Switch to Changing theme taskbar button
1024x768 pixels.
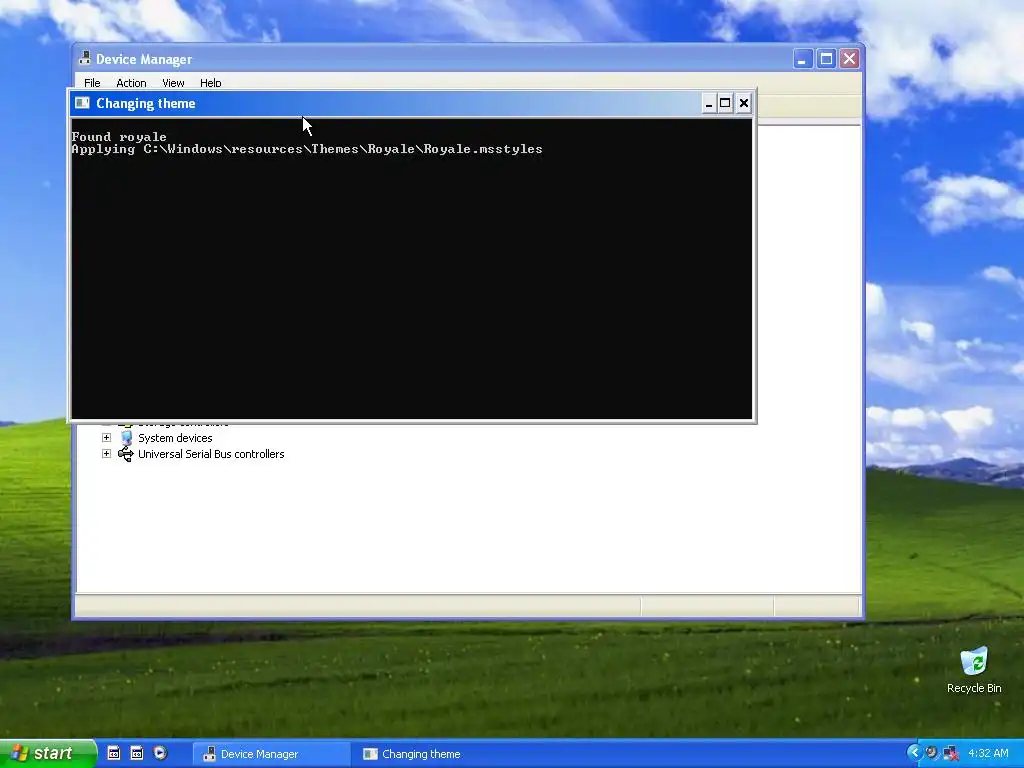pyautogui.click(x=432, y=754)
